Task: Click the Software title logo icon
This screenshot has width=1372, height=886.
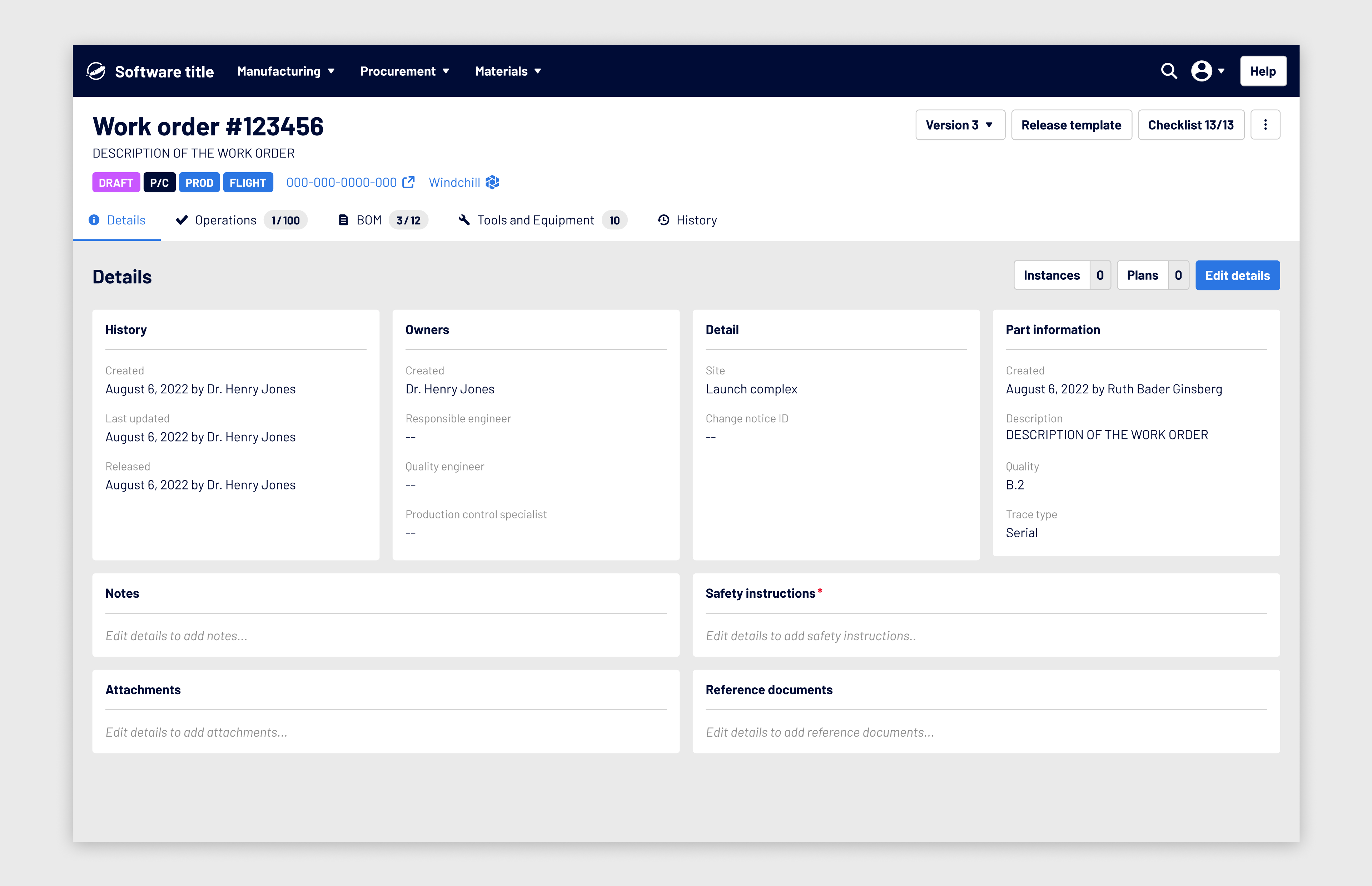Action: click(x=96, y=71)
